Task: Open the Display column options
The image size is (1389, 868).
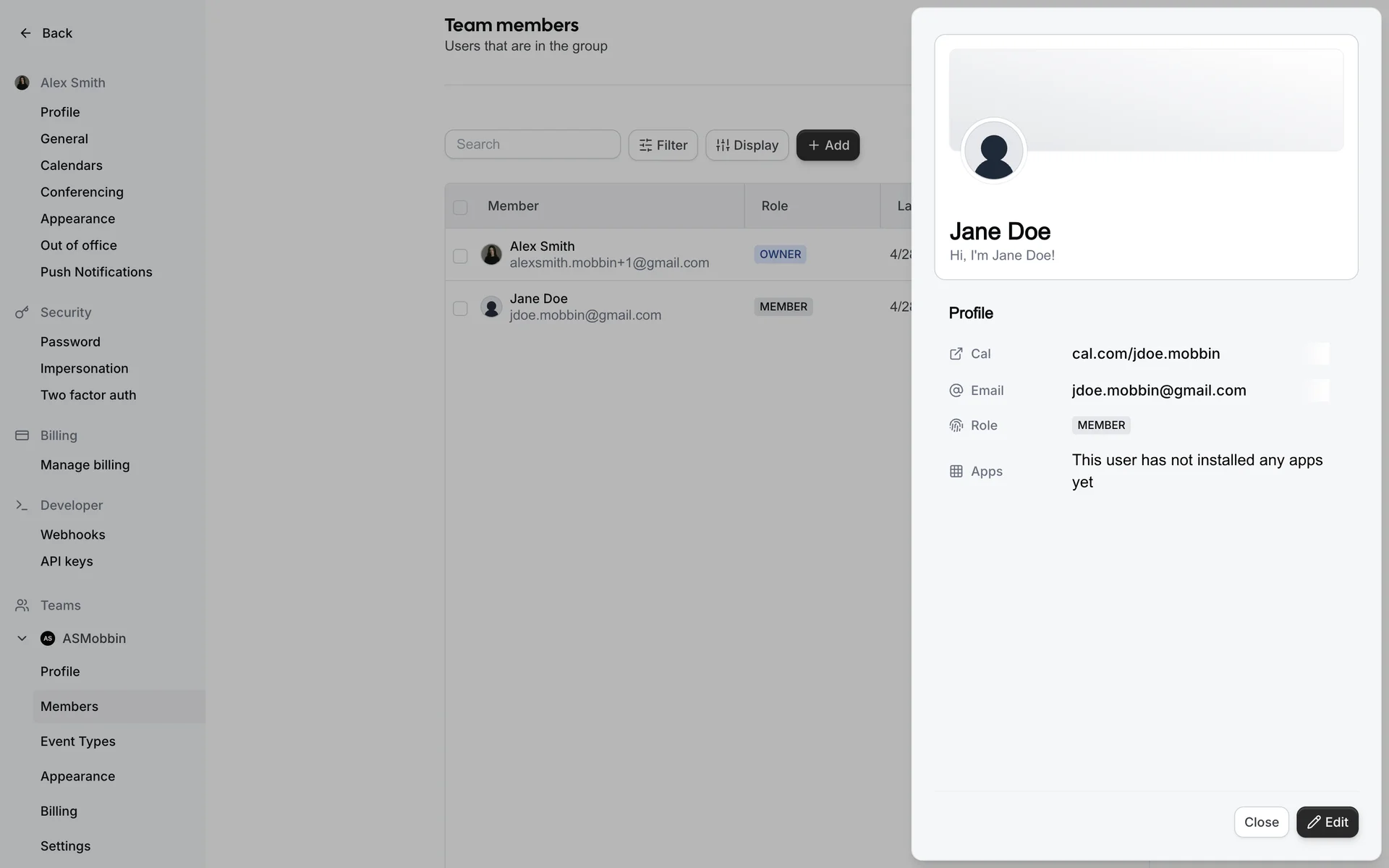Action: tap(747, 145)
